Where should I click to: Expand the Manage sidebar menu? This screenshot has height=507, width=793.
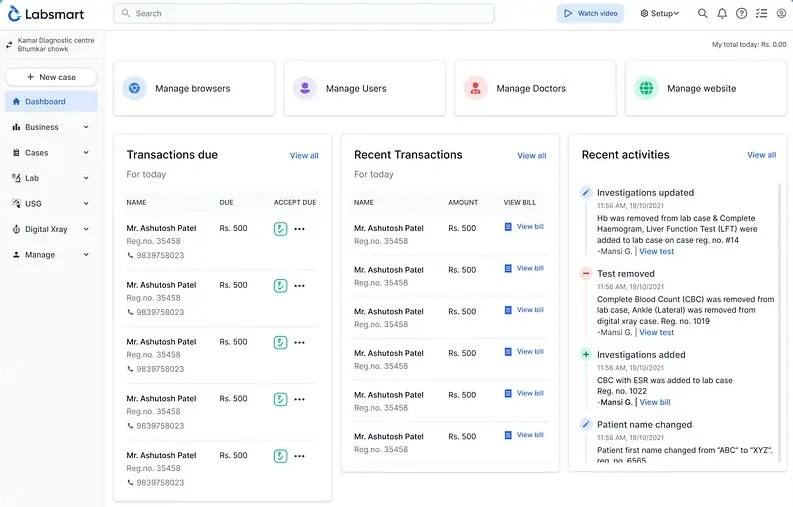[51, 255]
